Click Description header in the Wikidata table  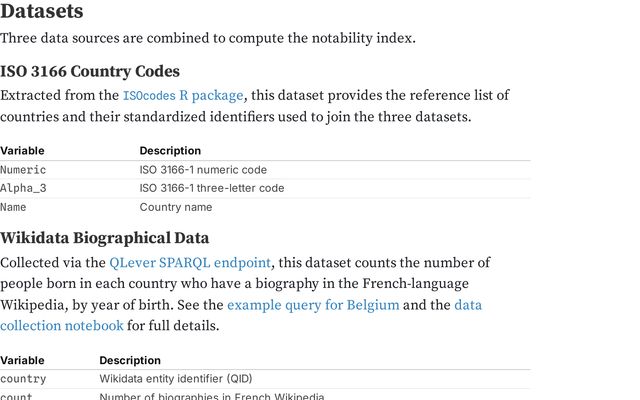(x=130, y=360)
